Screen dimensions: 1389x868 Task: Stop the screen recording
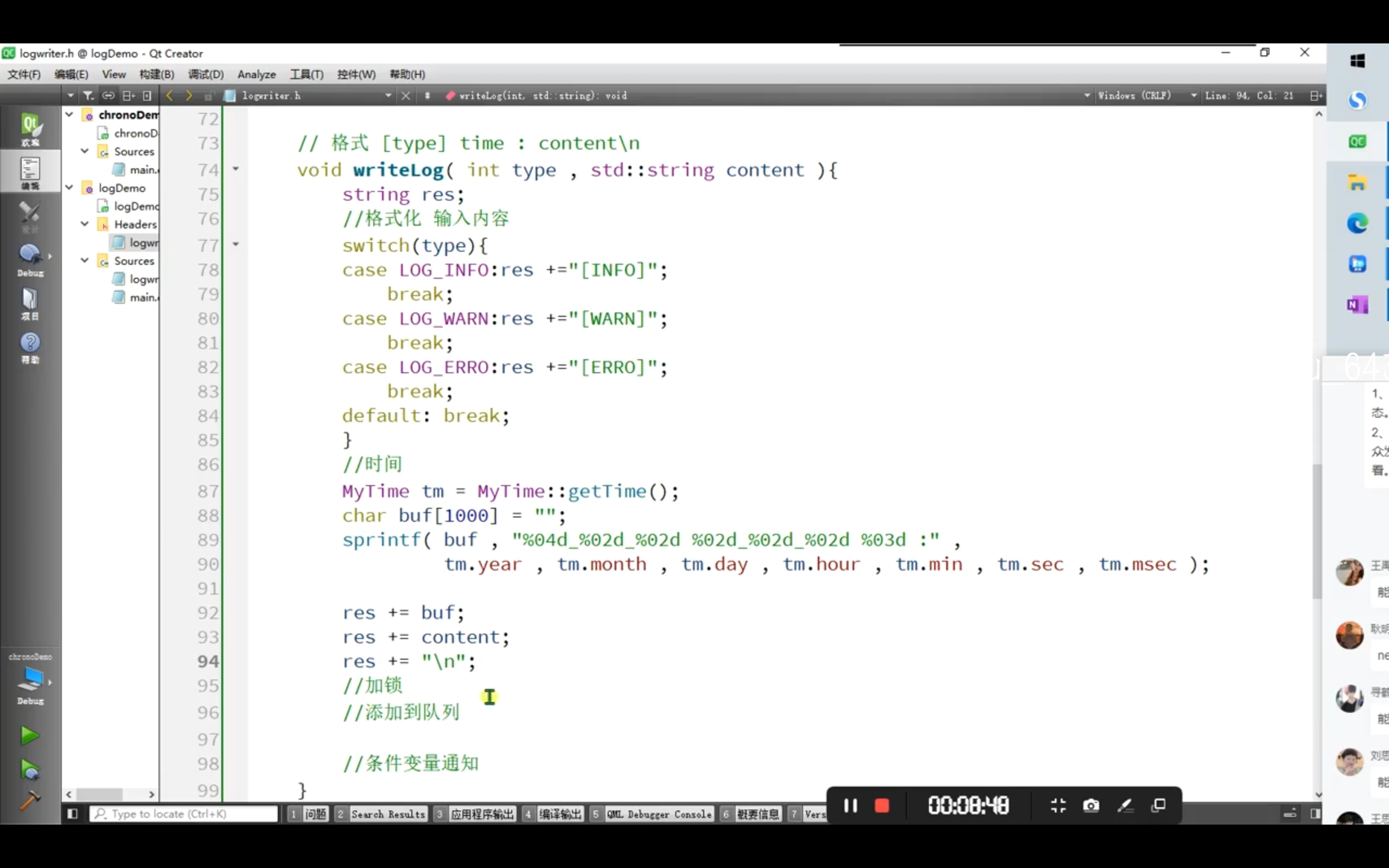coord(882,806)
